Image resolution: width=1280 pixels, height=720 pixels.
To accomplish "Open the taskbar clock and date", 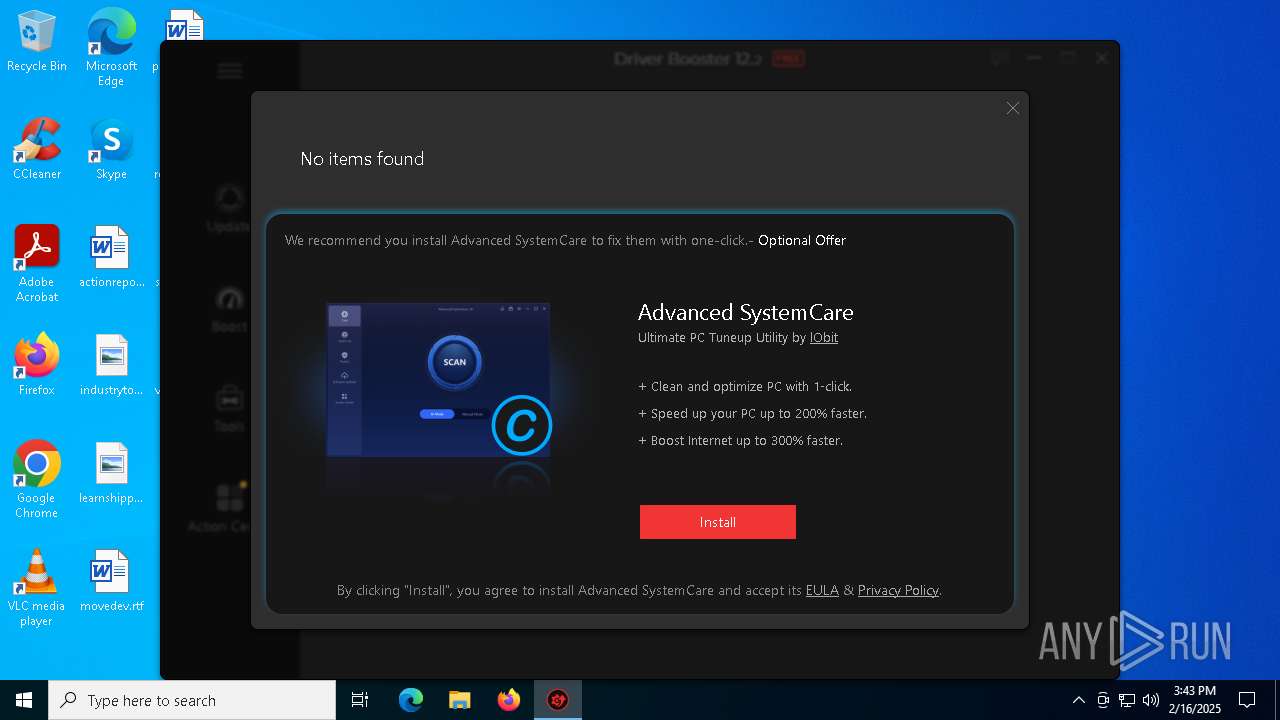I will tap(1197, 700).
